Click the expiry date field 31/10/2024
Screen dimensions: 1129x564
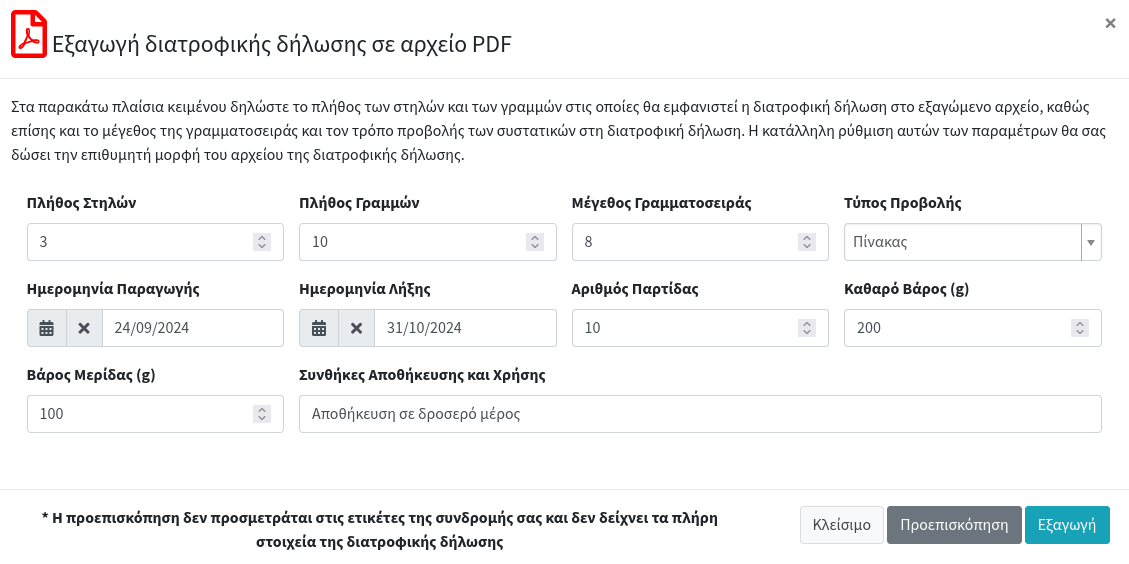click(x=465, y=328)
